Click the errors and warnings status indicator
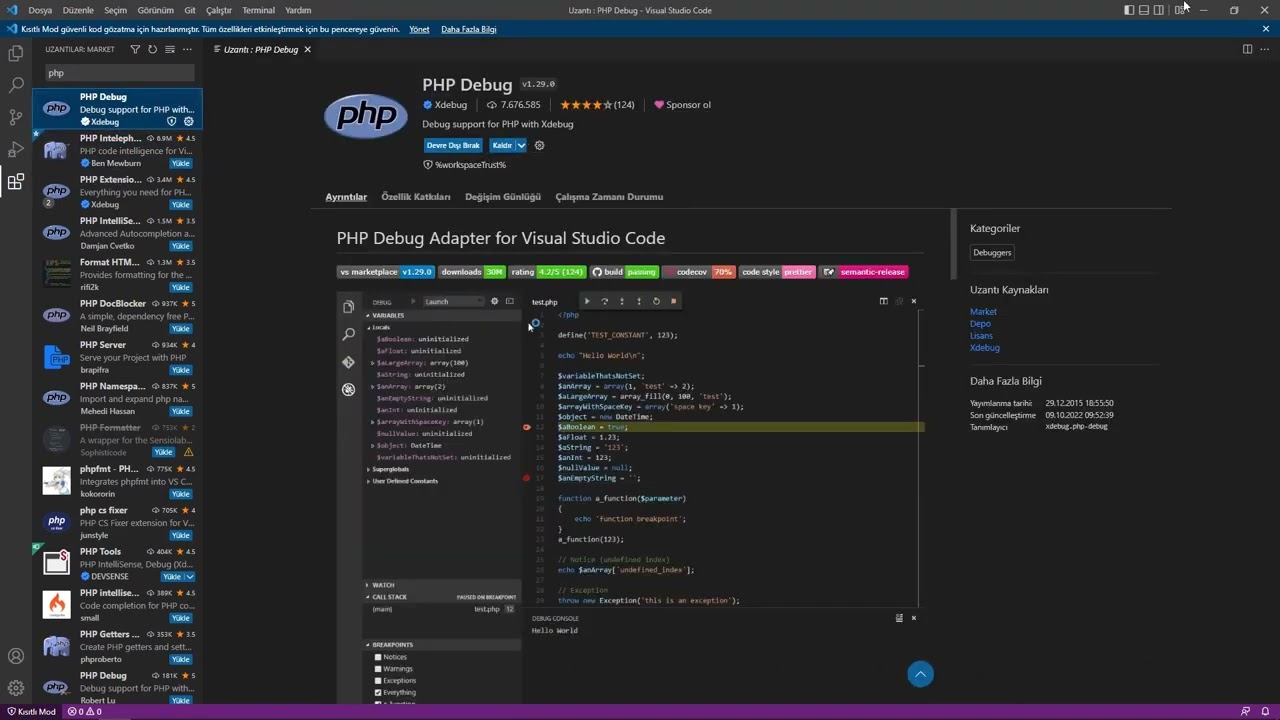The height and width of the screenshot is (720, 1280). tap(84, 712)
